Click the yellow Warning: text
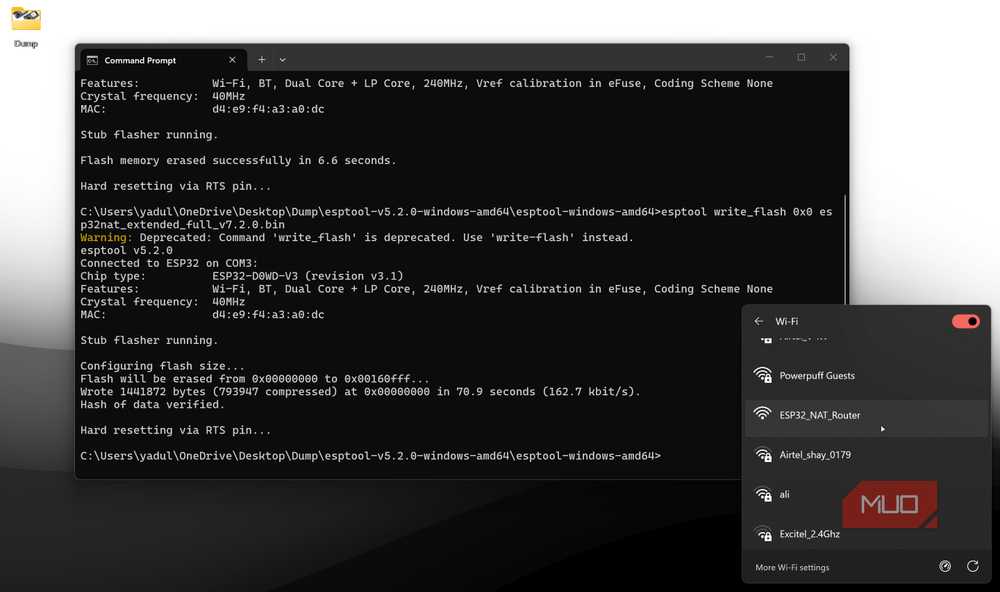 pyautogui.click(x=107, y=237)
